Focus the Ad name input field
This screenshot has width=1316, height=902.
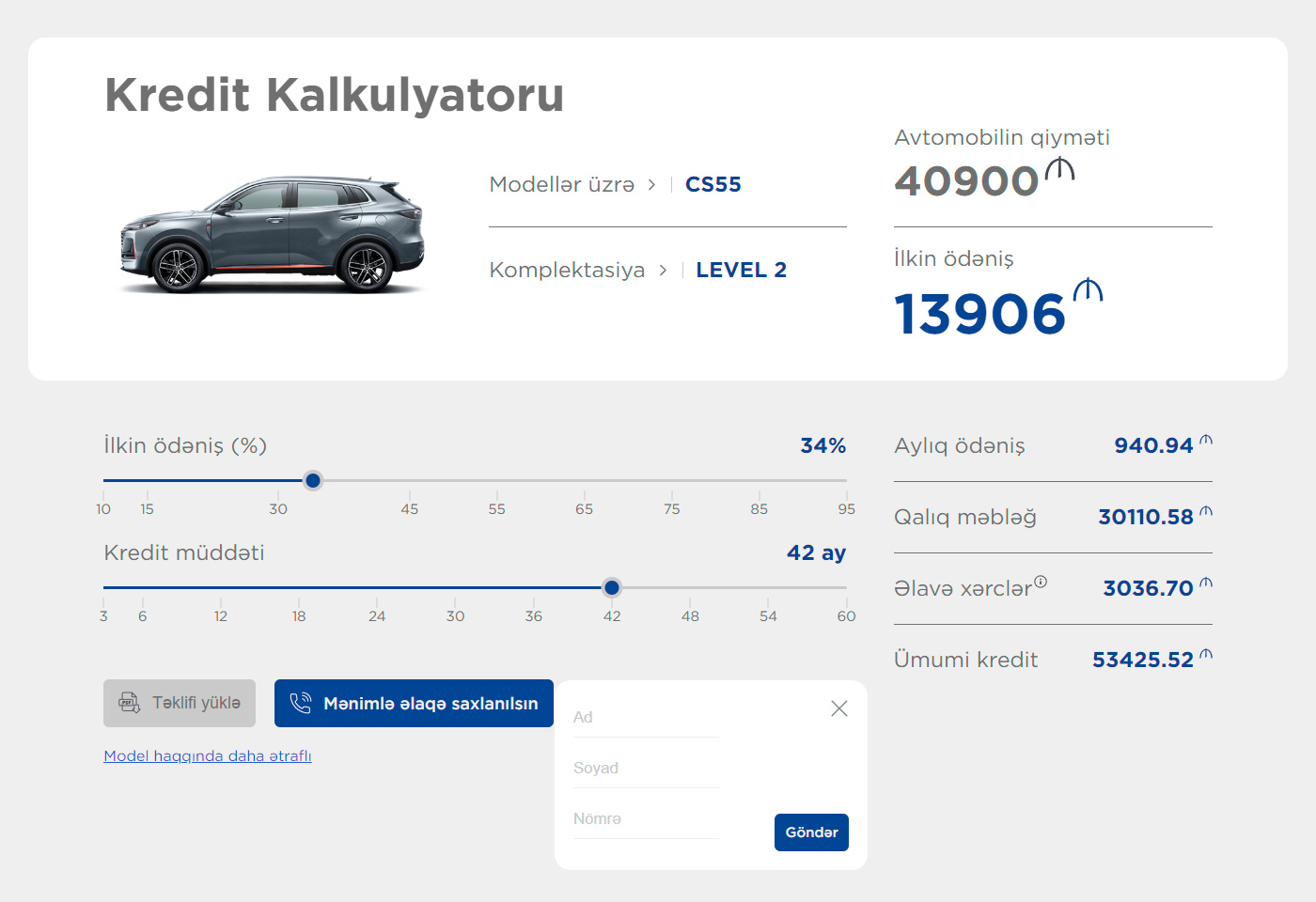pyautogui.click(x=646, y=718)
